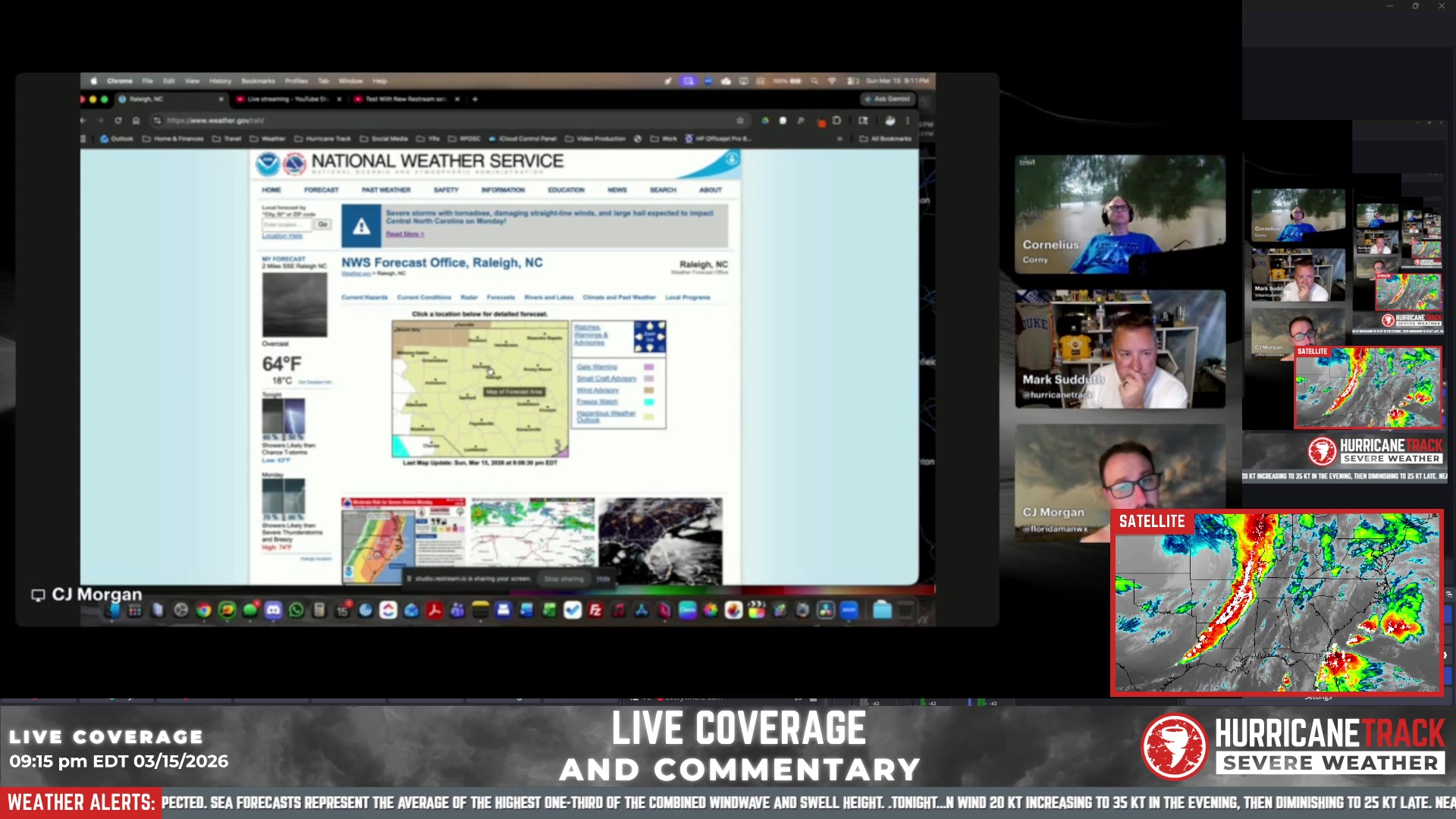Screen dimensions: 1456x819
Task: Reload the weather.gov page
Action: (x=118, y=121)
